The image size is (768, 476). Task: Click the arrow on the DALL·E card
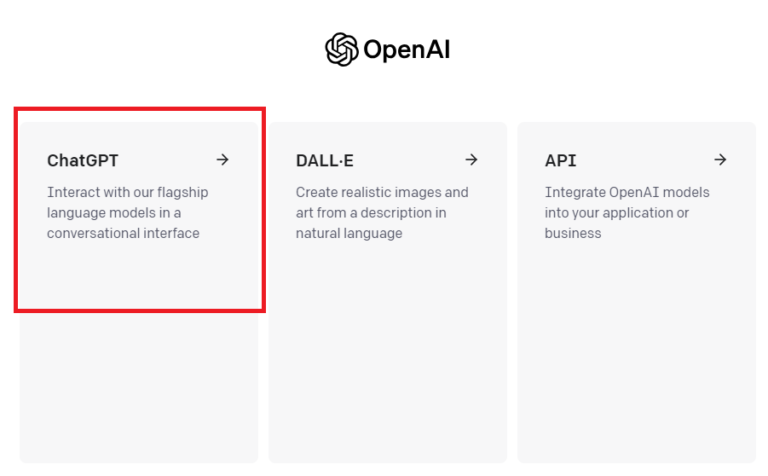tap(471, 160)
